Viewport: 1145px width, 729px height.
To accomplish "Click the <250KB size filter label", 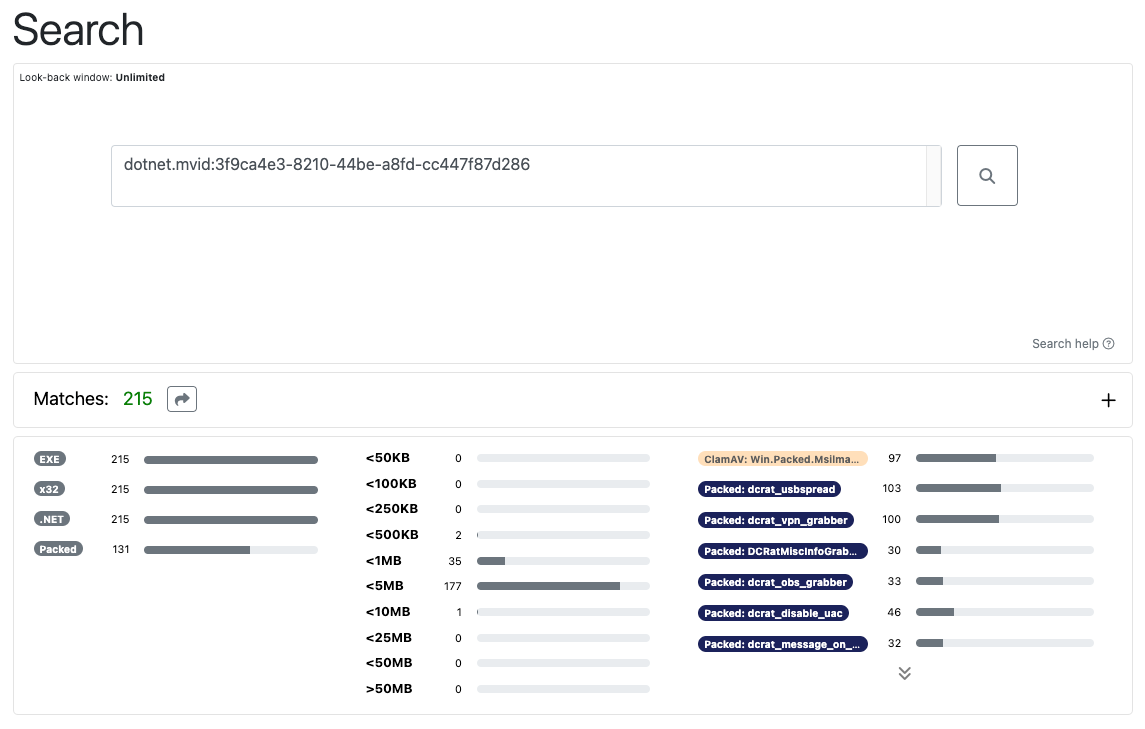I will click(x=392, y=508).
